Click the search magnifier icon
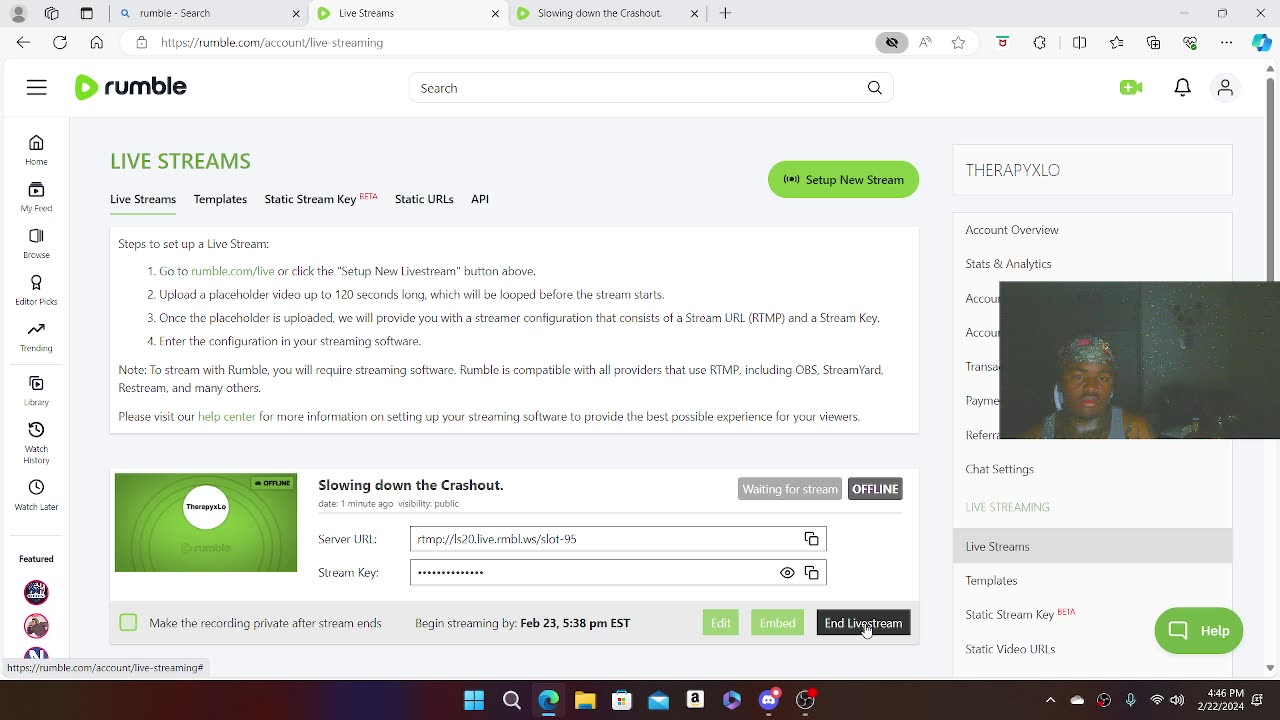This screenshot has width=1280, height=720. tap(875, 88)
